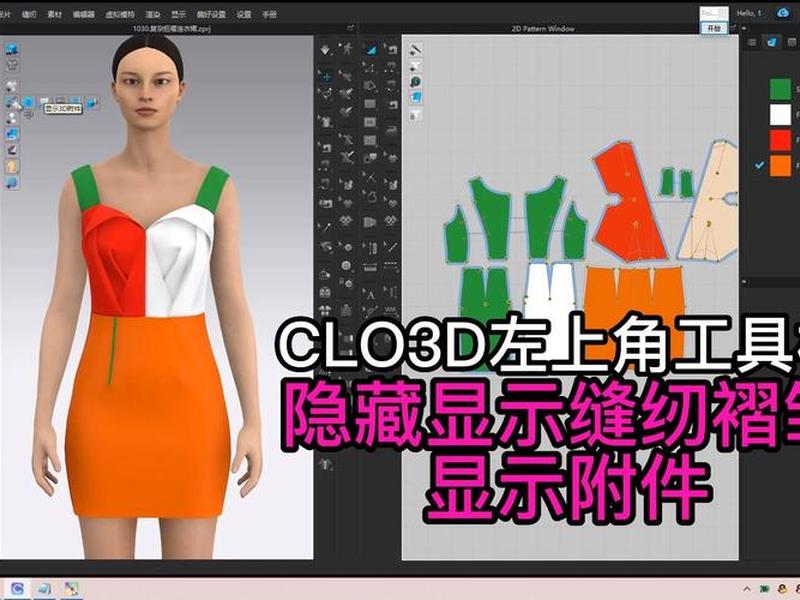Click the blue garment rendering icon in 3D side toolbar
The width and height of the screenshot is (800, 600).
(x=12, y=135)
